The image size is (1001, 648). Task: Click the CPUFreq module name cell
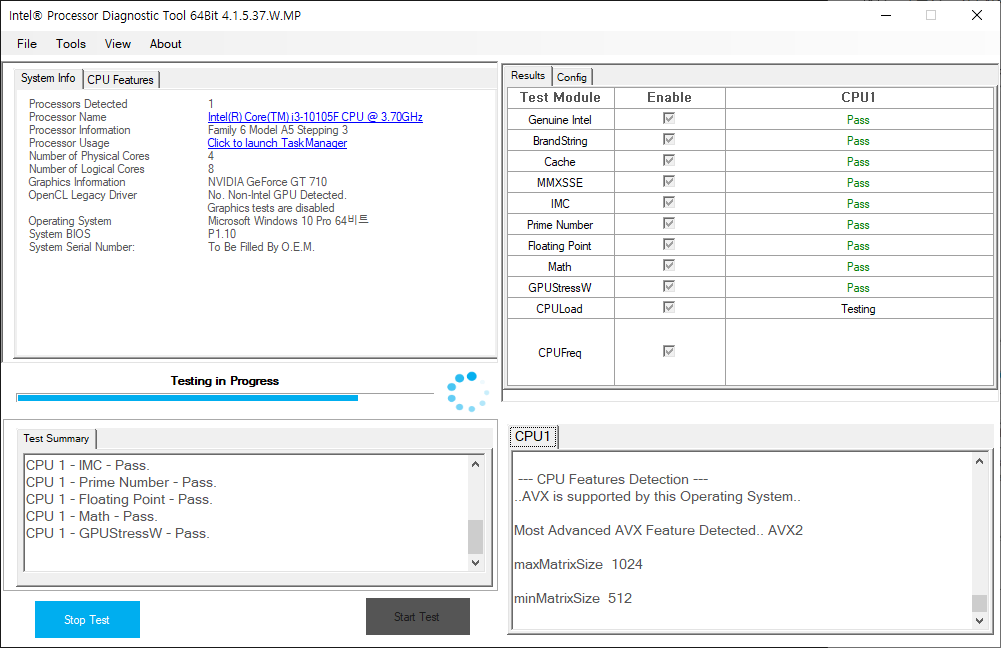point(561,352)
